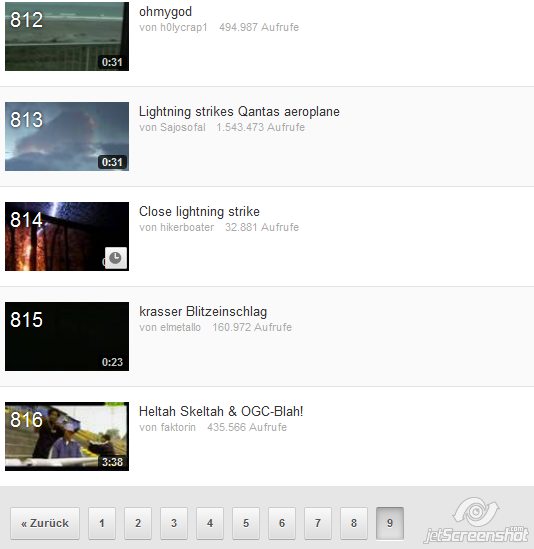Open the 'ohmygod' title link
The width and height of the screenshot is (534, 549).
[166, 12]
